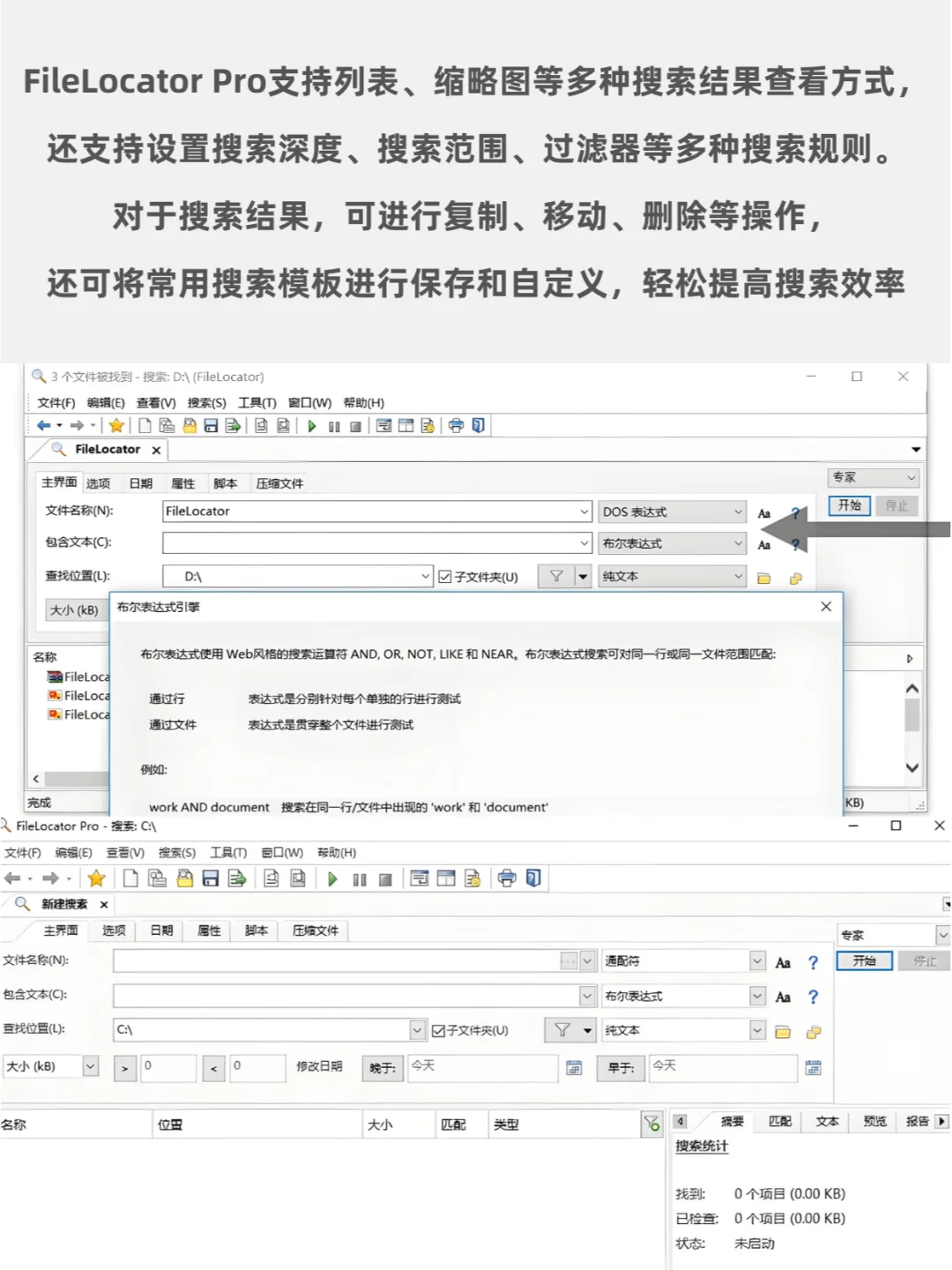952x1270 pixels.
Task: Expand the 通配符 expression type dropdown
Action: point(755,960)
